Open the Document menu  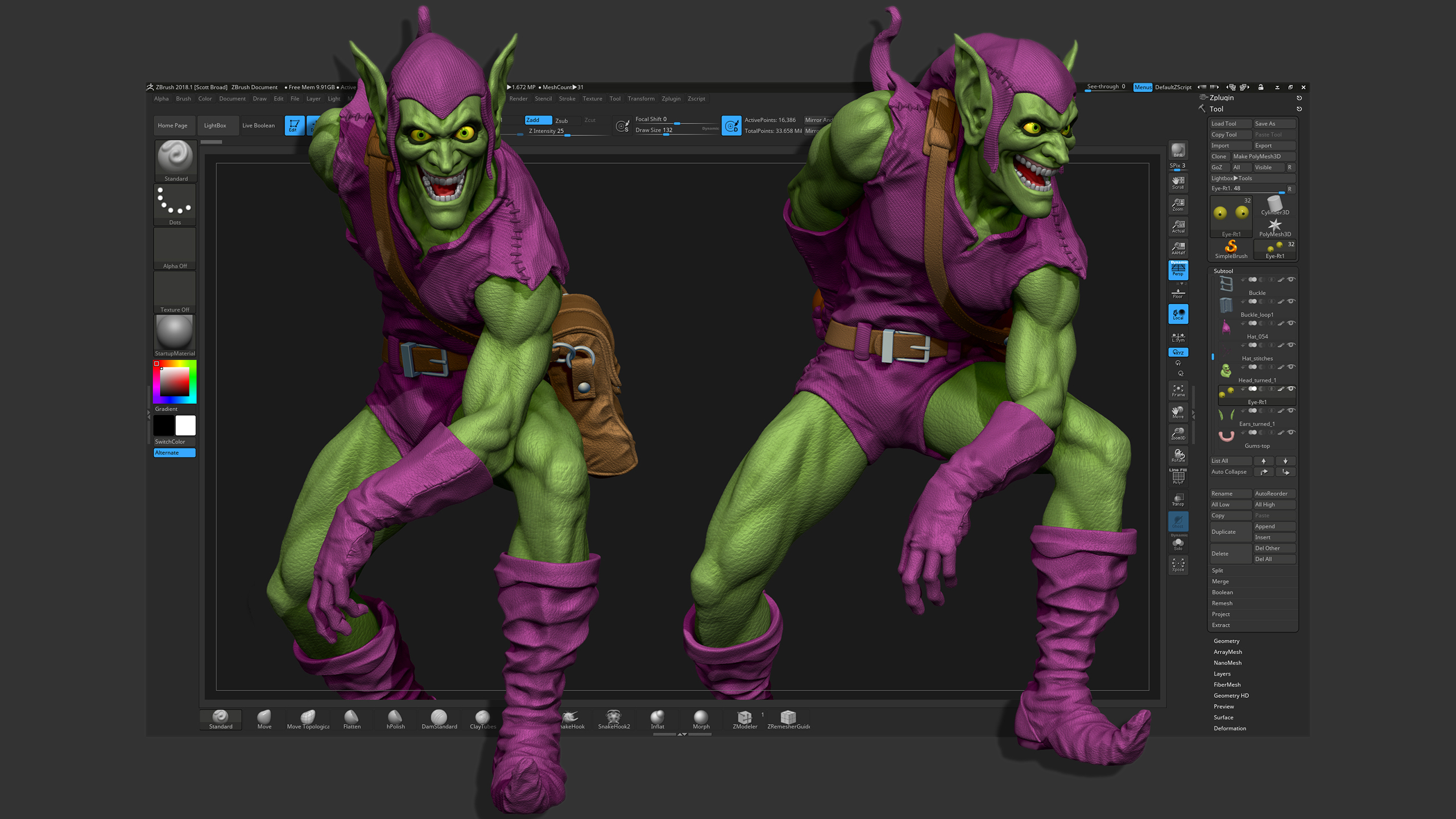(x=232, y=99)
